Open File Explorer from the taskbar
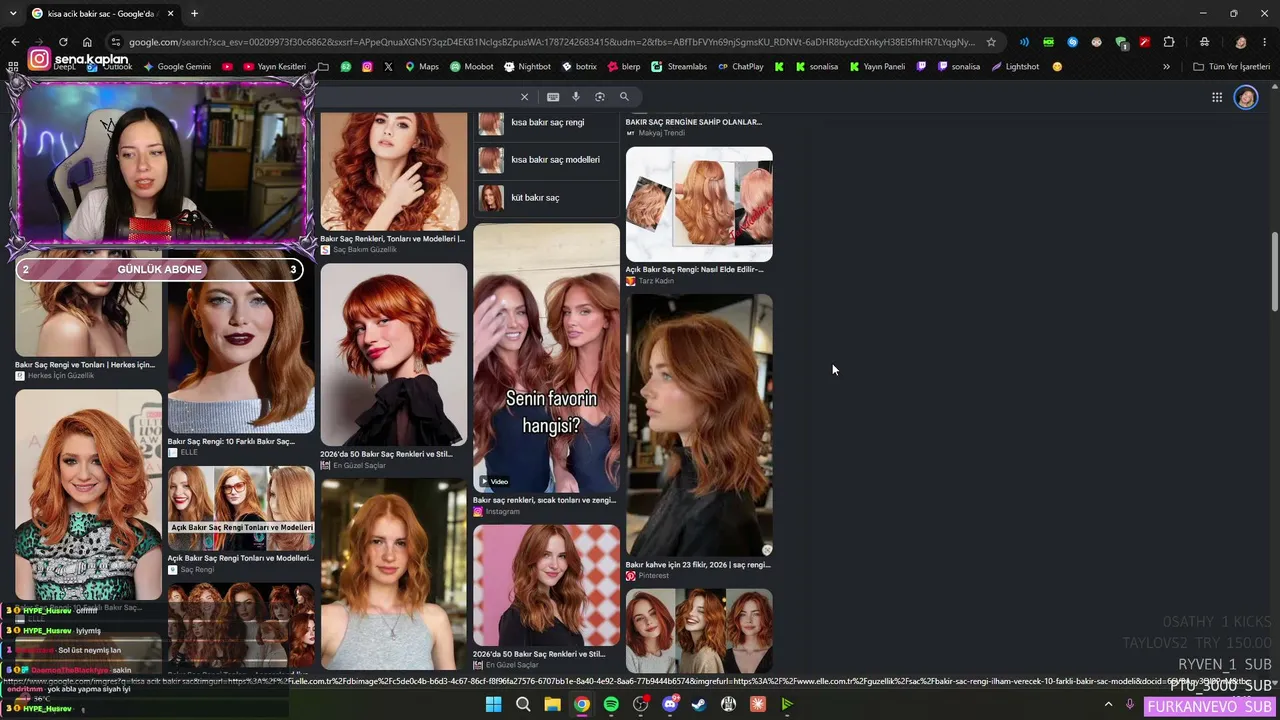Viewport: 1280px width, 720px height. 552,704
